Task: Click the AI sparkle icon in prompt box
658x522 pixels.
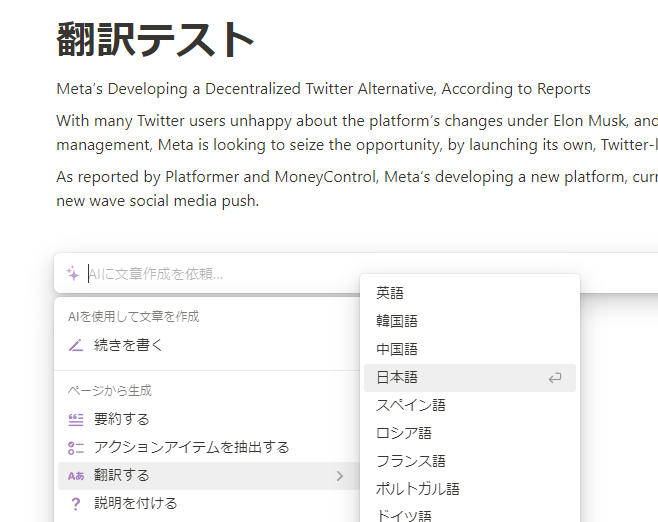Action: coord(73,274)
